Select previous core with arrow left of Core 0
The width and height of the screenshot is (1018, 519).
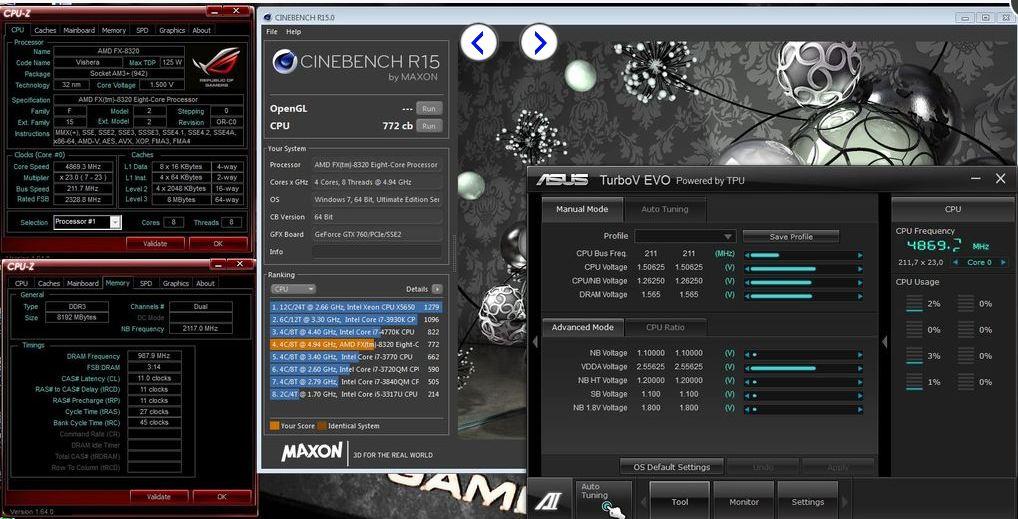(x=955, y=262)
